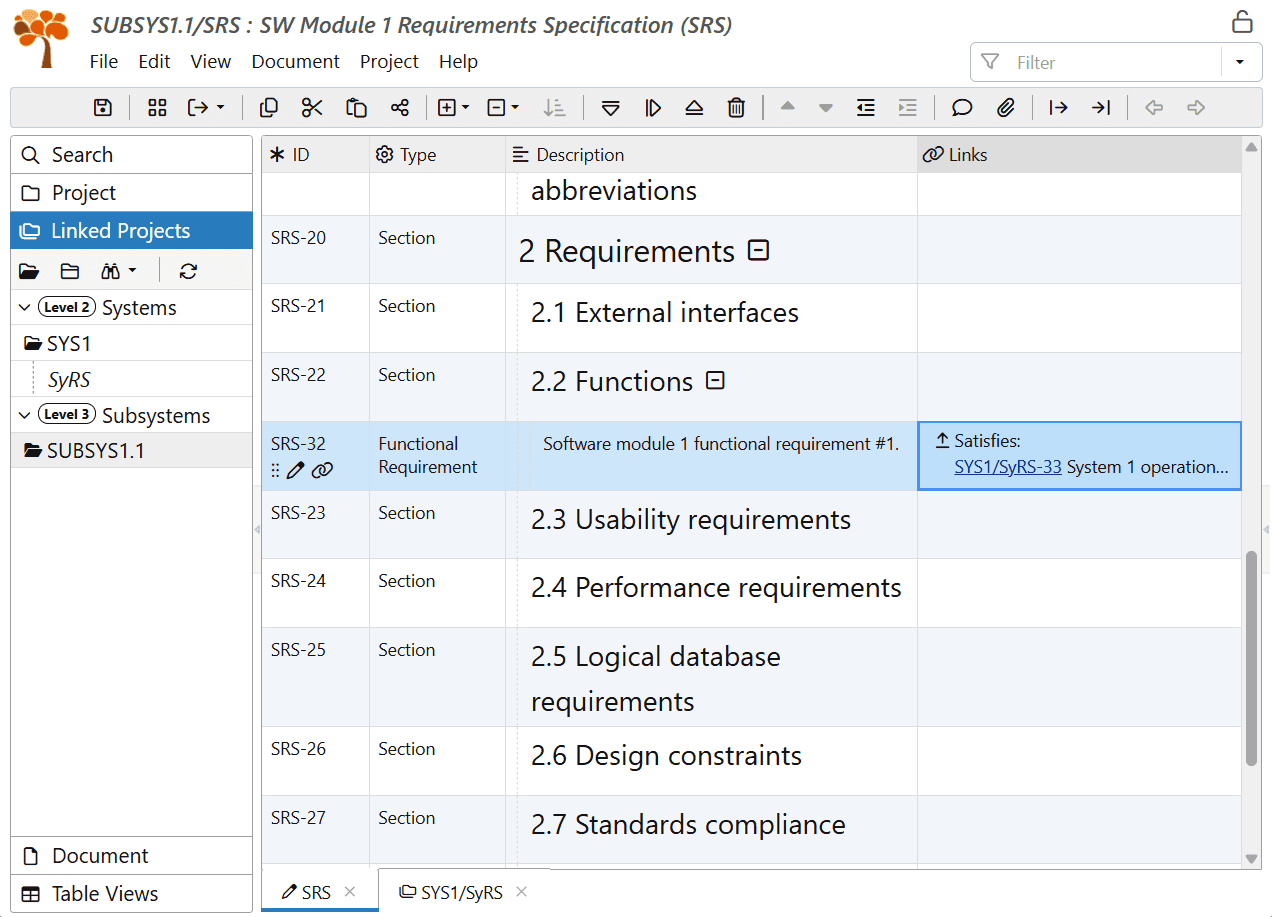The width and height of the screenshot is (1272, 917).
Task: Collapse the 2 Requirements section
Action: pyautogui.click(x=759, y=251)
